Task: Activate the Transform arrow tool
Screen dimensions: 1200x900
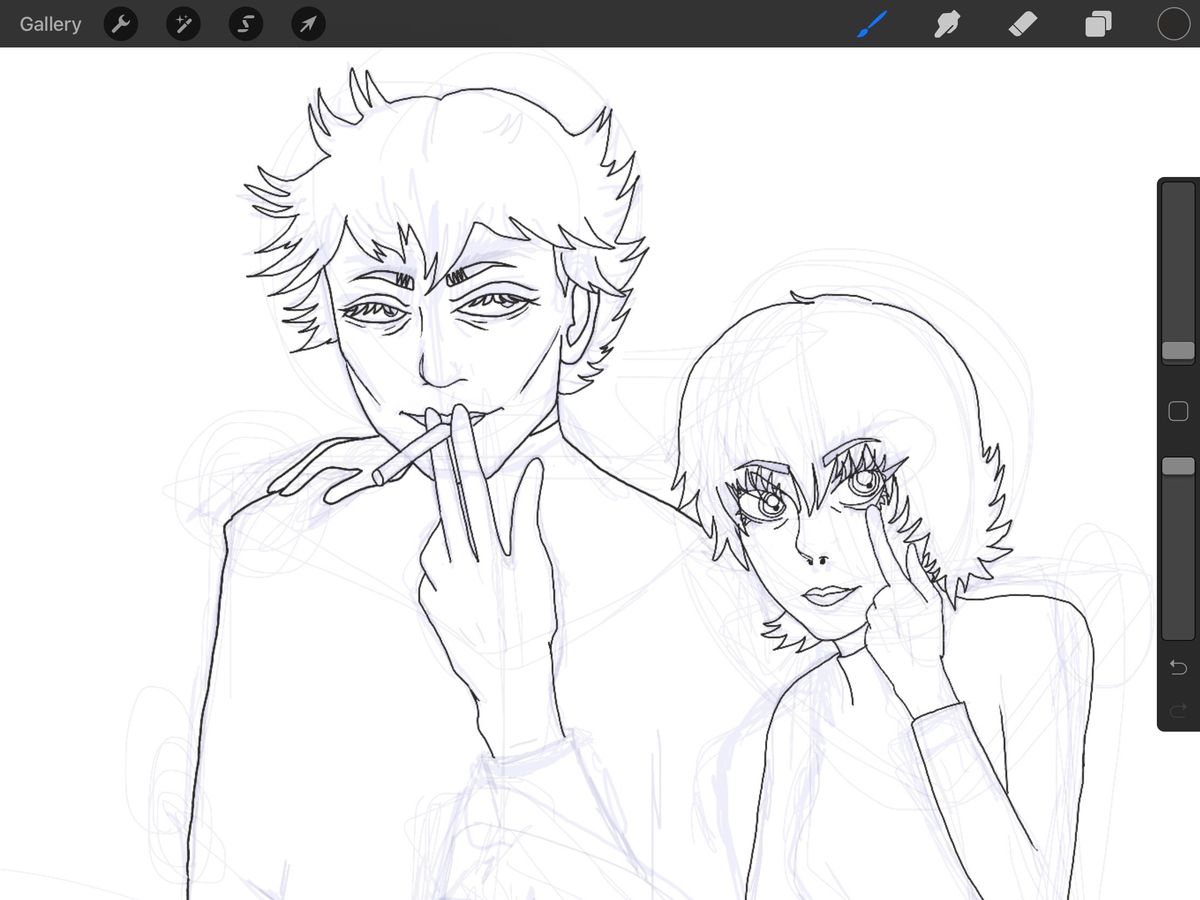Action: pyautogui.click(x=308, y=24)
